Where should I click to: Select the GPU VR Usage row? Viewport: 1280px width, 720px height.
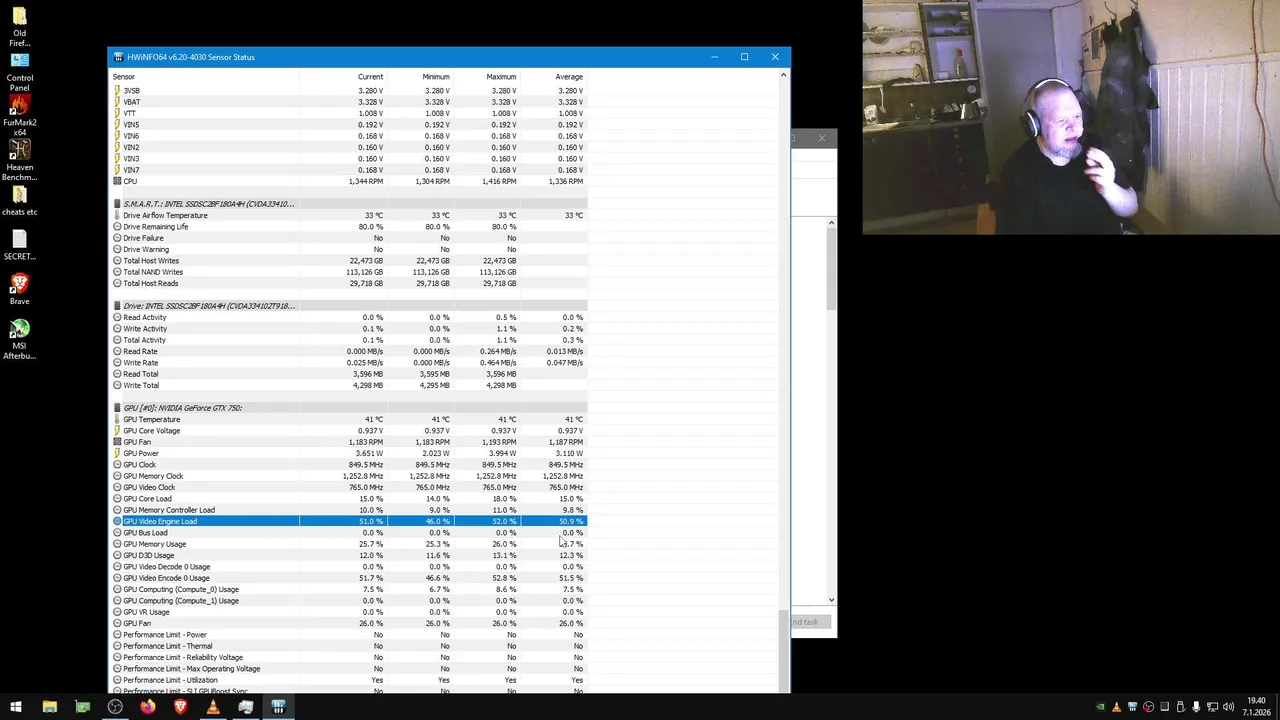tap(349, 612)
